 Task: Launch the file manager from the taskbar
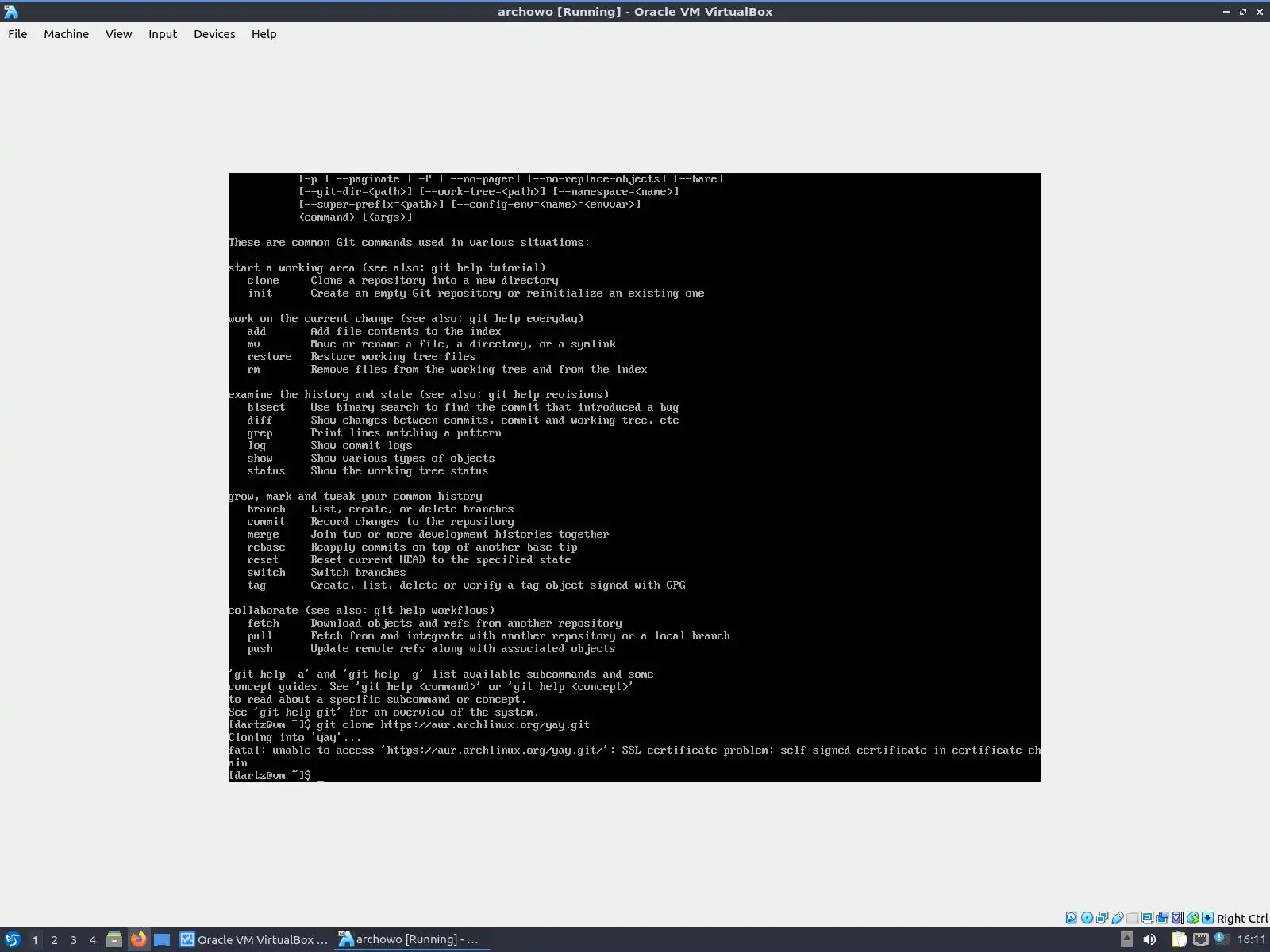114,939
